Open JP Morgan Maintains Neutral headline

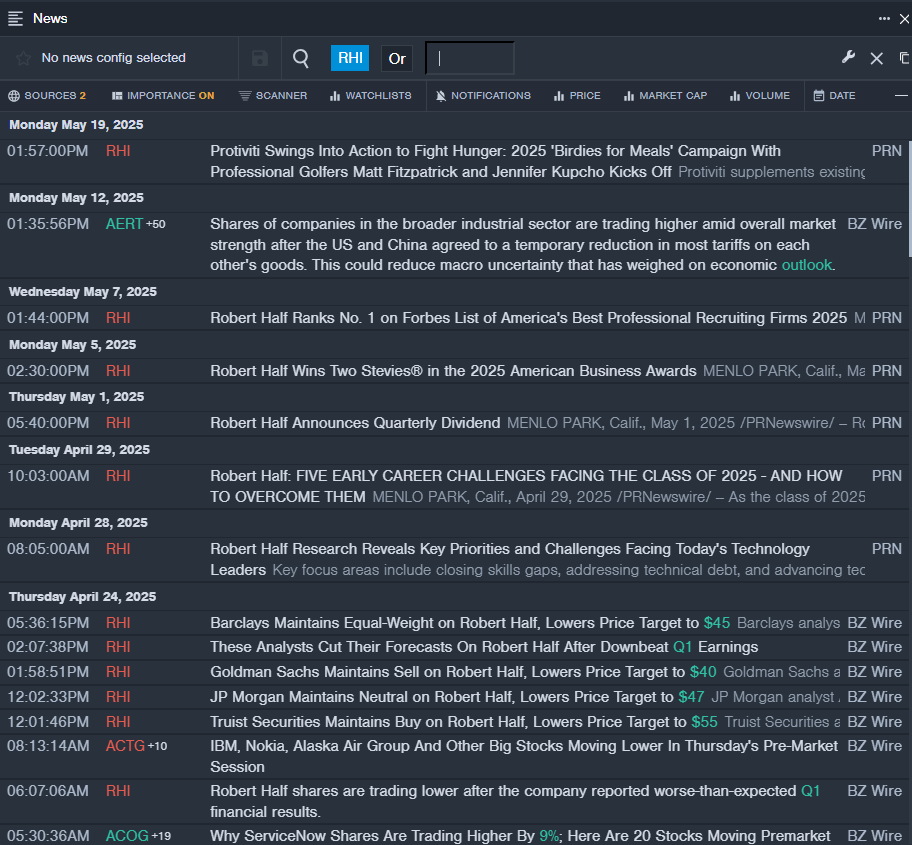coord(457,697)
